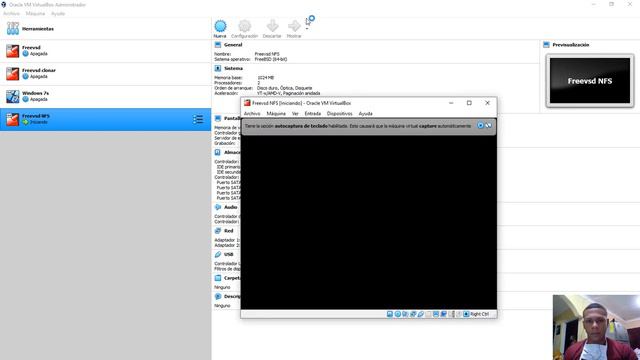This screenshot has height=360, width=640.
Task: Open the dropdown arrow beside Mostrar
Action: tap(307, 29)
